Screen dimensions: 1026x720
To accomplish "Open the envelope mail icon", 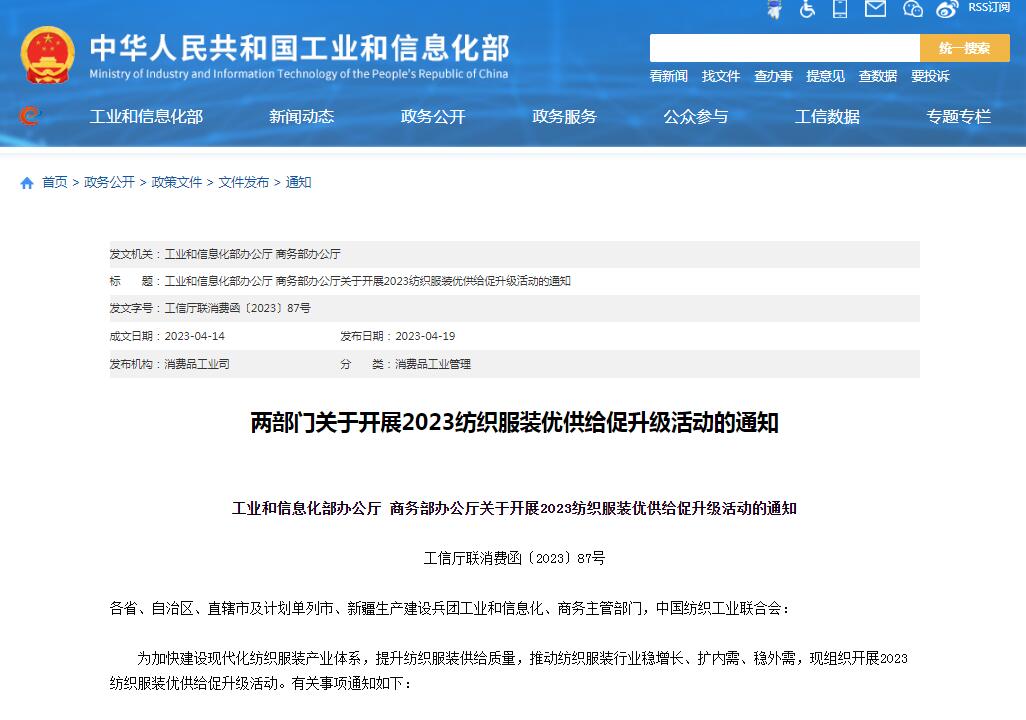I will 875,9.
